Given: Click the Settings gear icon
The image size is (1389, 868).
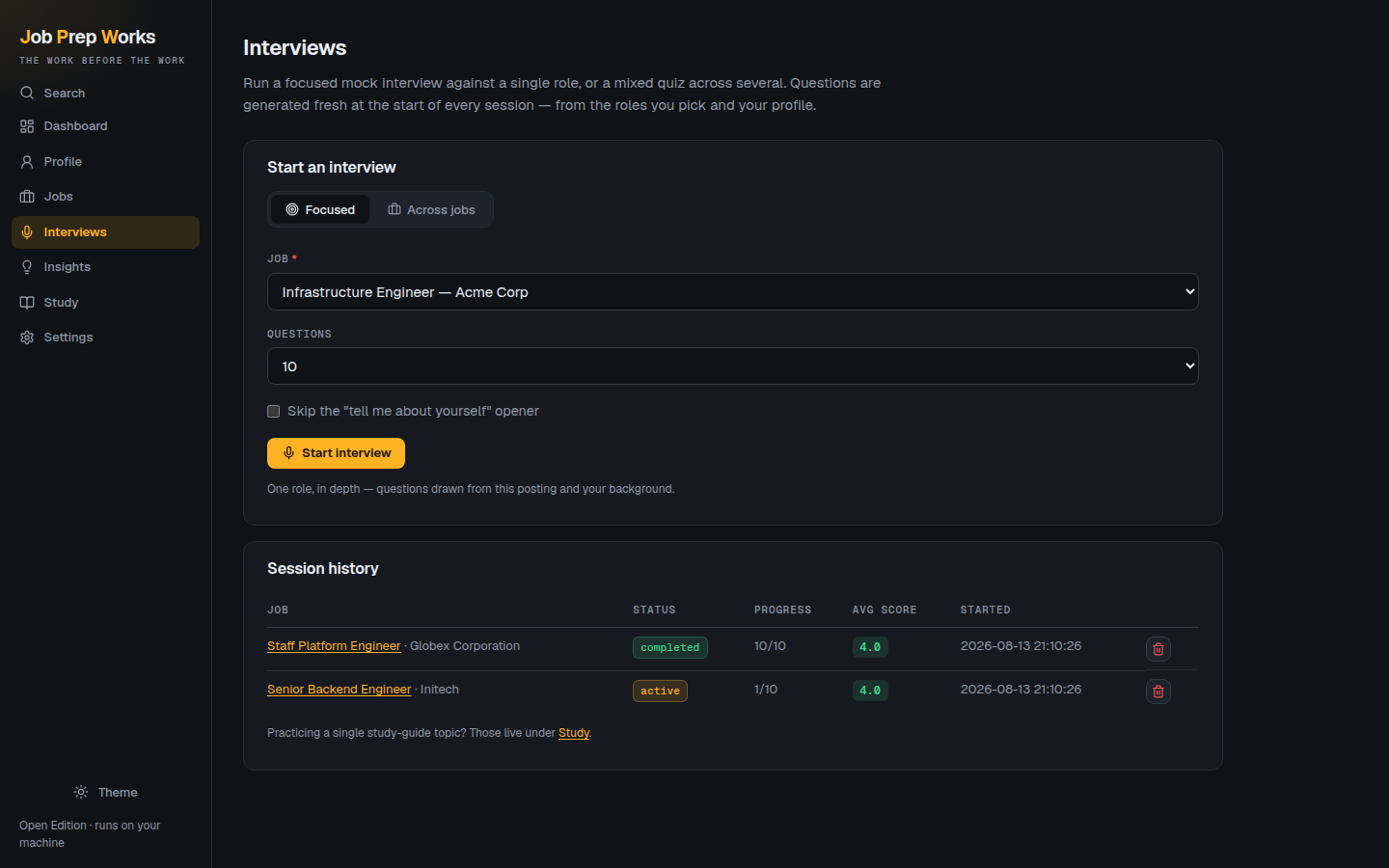Looking at the screenshot, I should 27,338.
